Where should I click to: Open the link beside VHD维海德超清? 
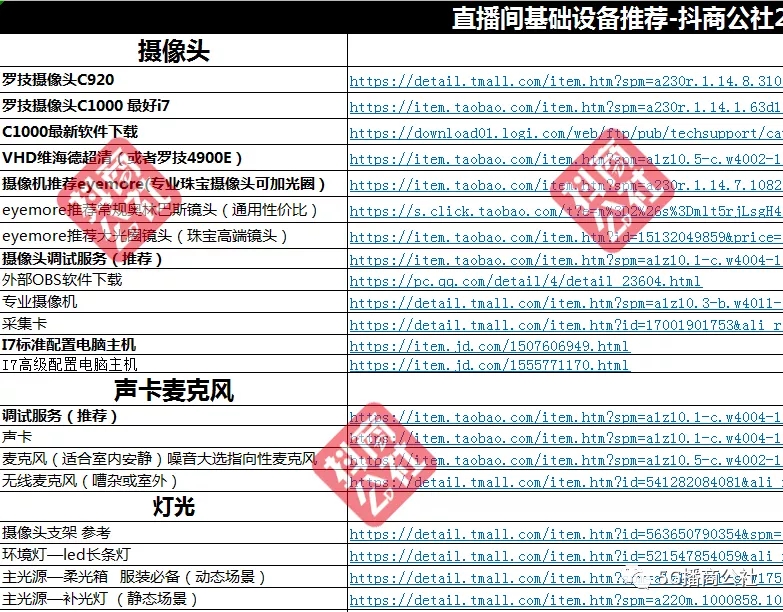(566, 159)
